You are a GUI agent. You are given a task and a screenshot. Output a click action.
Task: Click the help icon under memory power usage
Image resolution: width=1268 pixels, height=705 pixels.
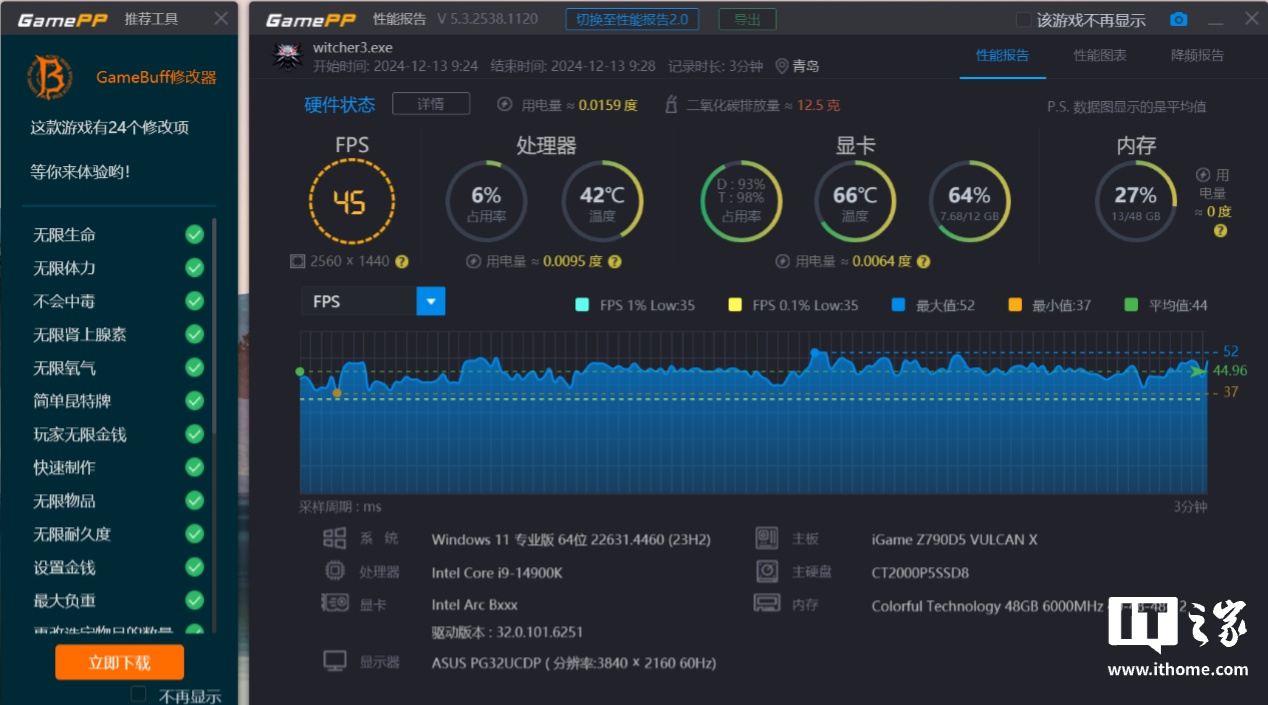point(1220,231)
